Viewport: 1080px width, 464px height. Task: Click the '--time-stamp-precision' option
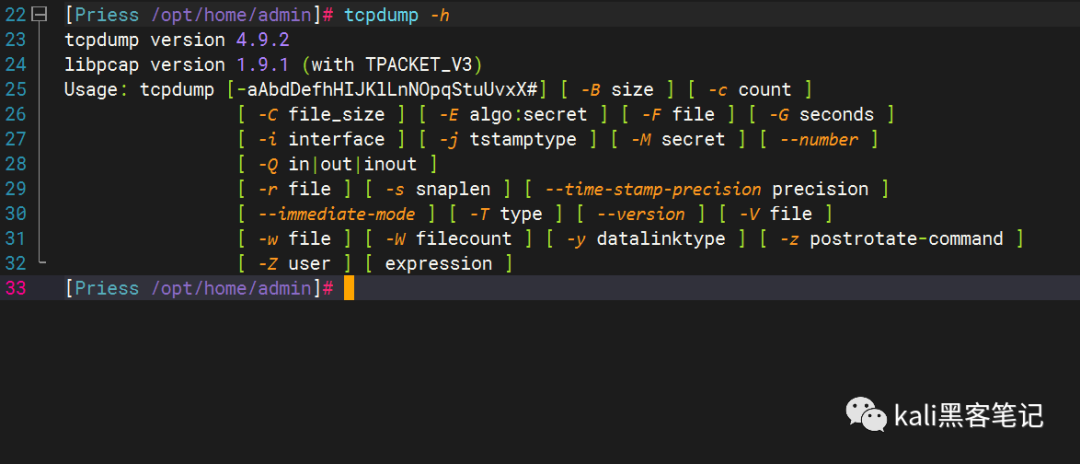point(653,189)
